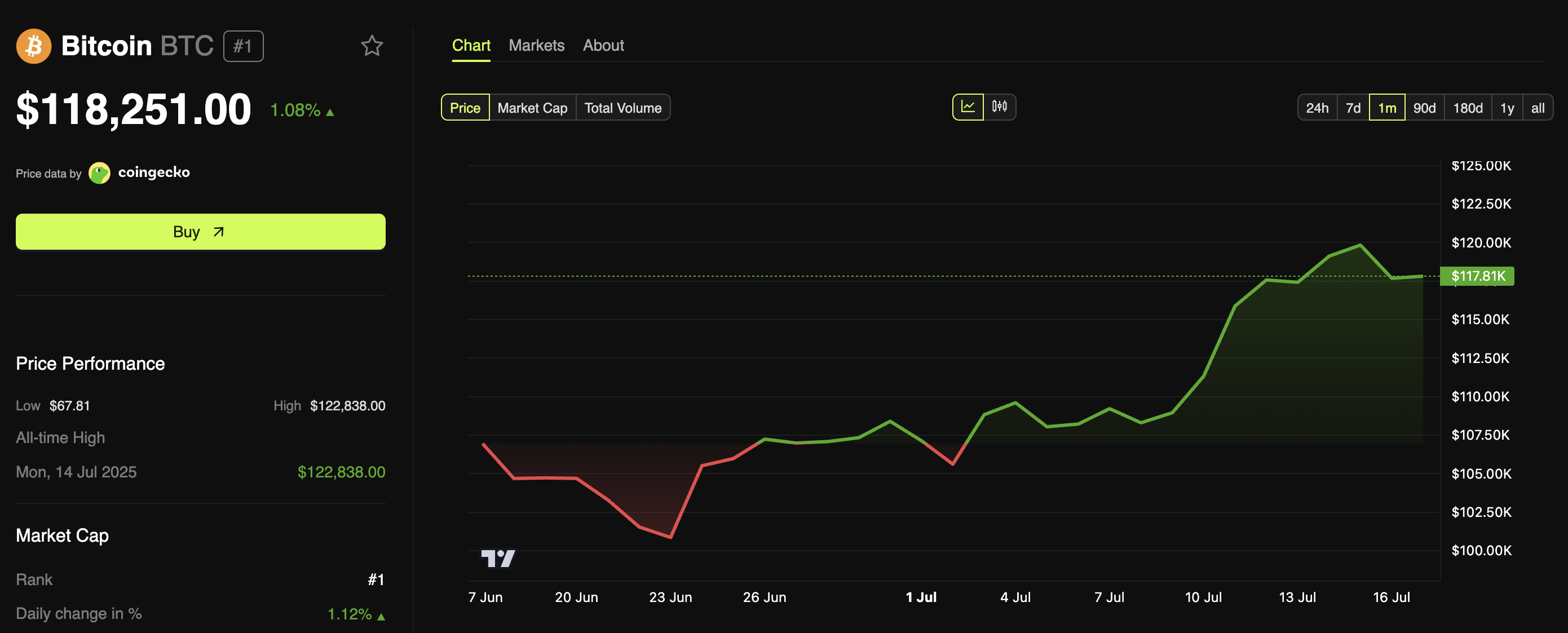This screenshot has height=633, width=1568.
Task: Click the Bitcoin logo icon
Action: (x=33, y=46)
